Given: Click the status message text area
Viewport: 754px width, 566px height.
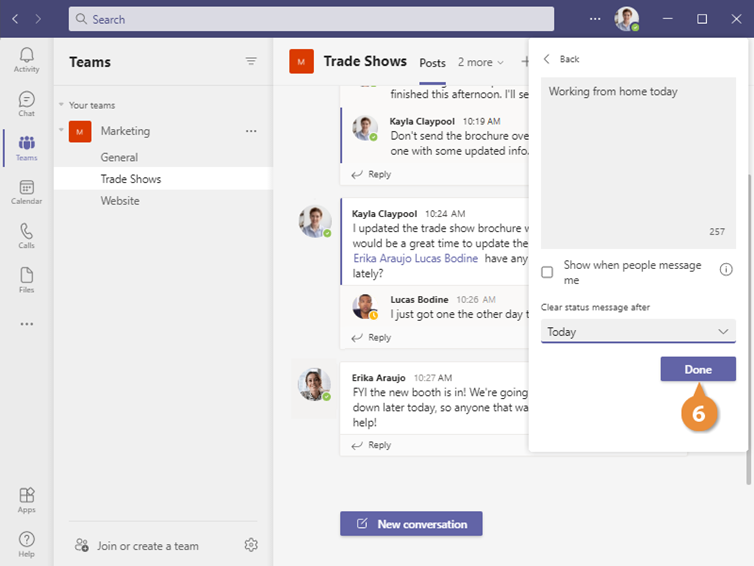Looking at the screenshot, I should point(638,163).
